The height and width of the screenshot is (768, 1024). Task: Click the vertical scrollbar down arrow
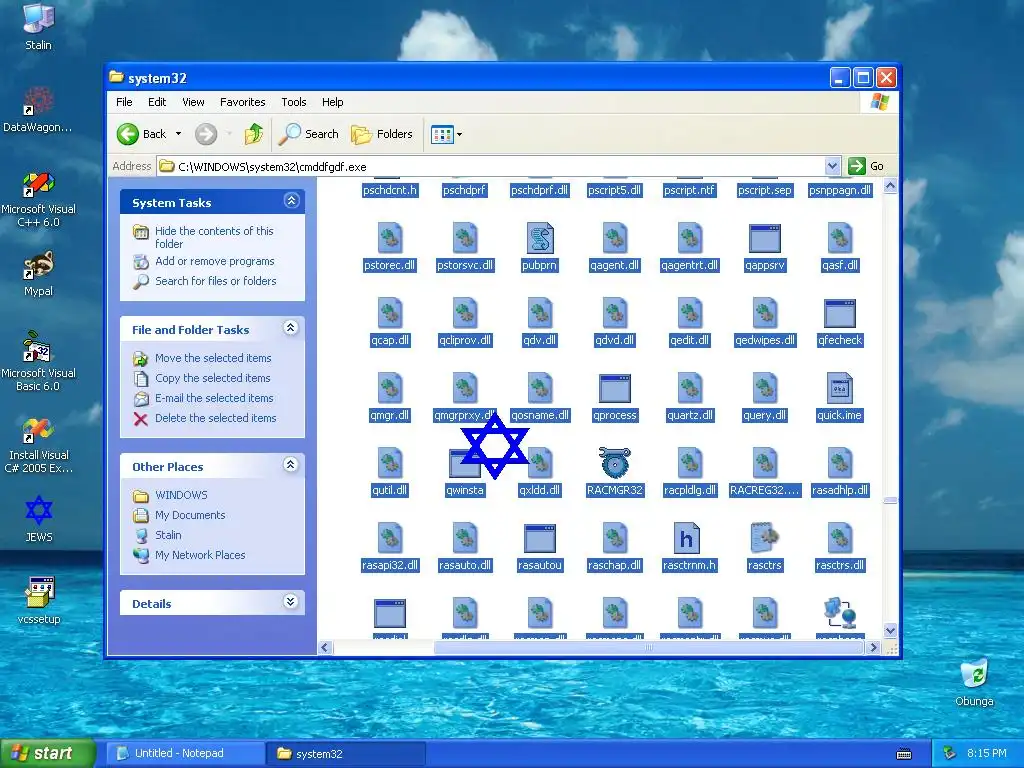point(890,630)
